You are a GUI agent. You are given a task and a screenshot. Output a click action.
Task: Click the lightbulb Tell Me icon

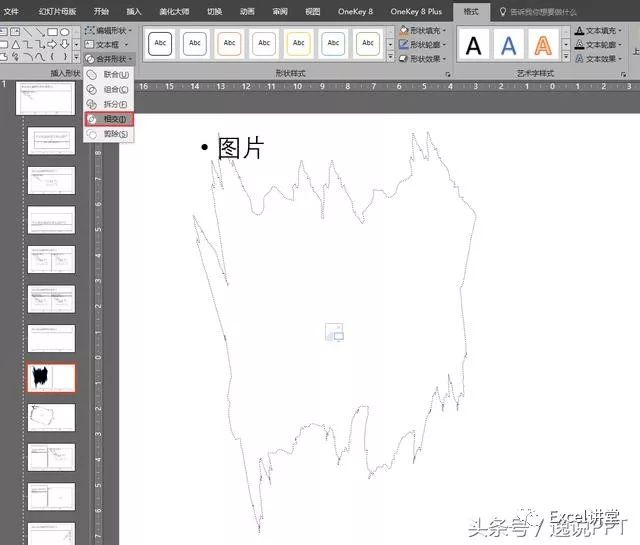503,12
